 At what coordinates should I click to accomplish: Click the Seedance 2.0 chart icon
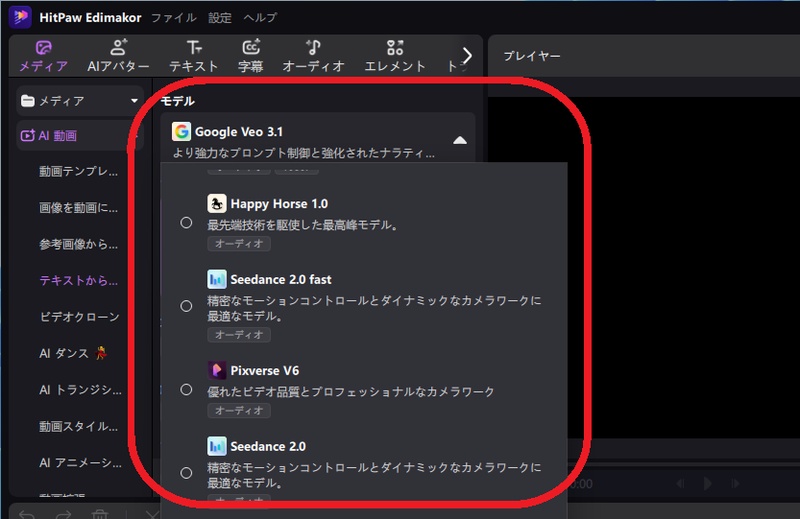click(216, 446)
